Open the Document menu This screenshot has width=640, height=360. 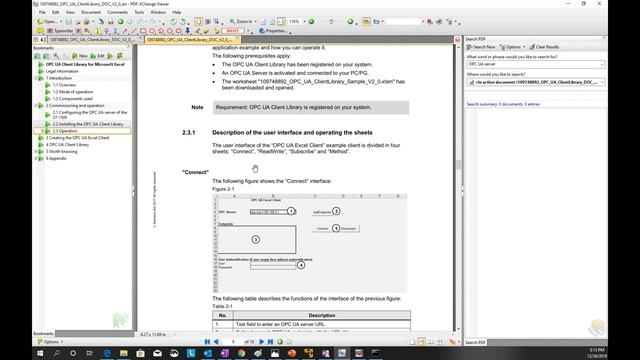[91, 12]
